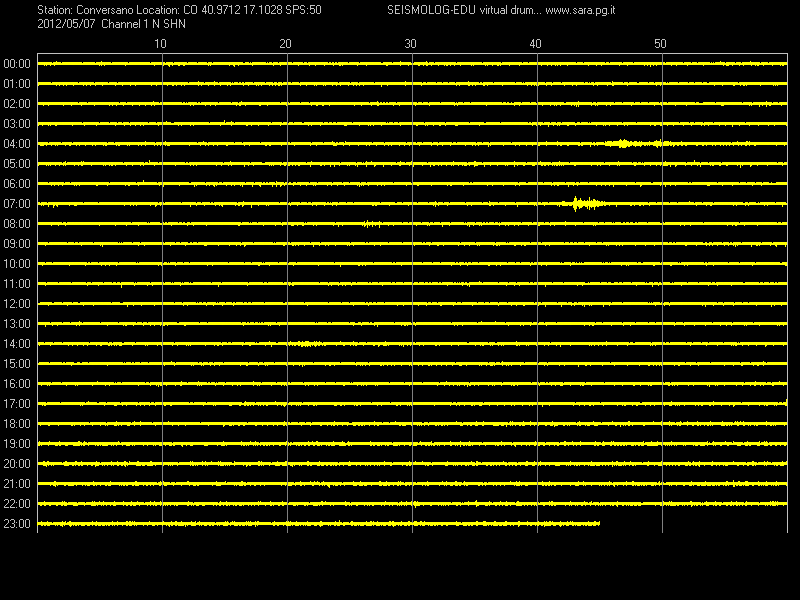Click the 01:00 hour label
The image size is (800, 600).
(17, 84)
